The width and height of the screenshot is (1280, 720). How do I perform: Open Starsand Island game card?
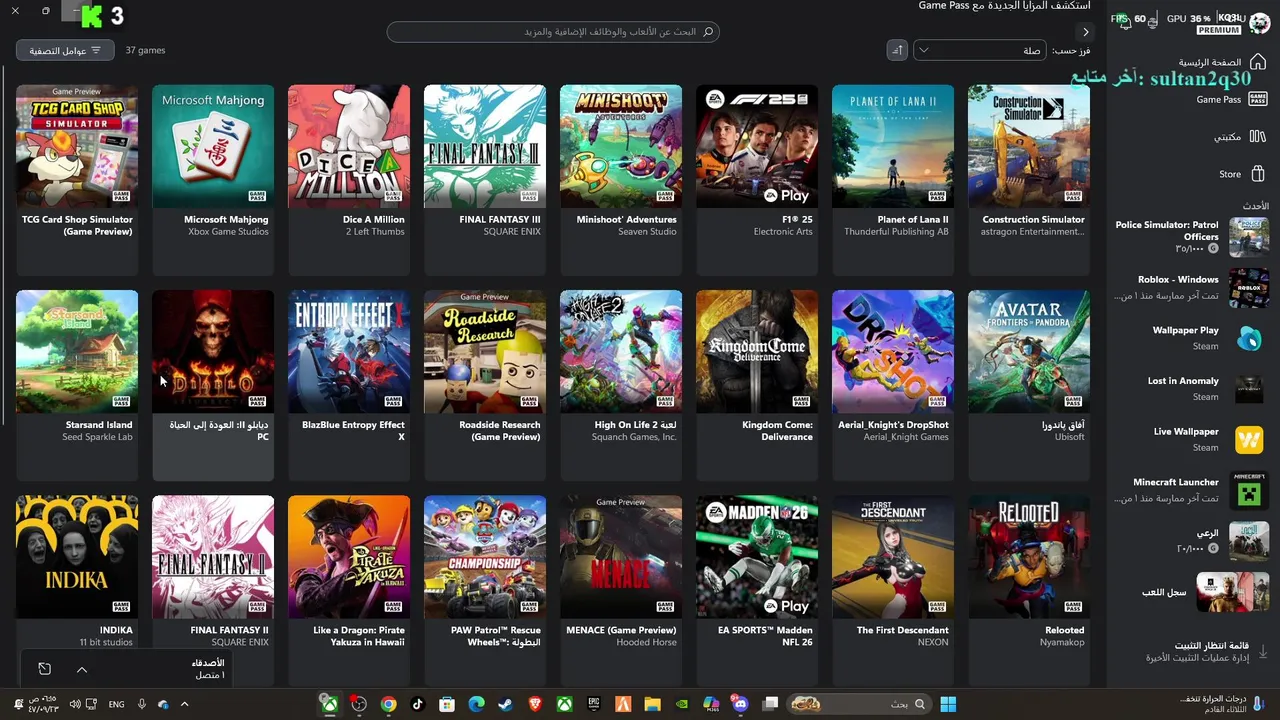pos(77,384)
